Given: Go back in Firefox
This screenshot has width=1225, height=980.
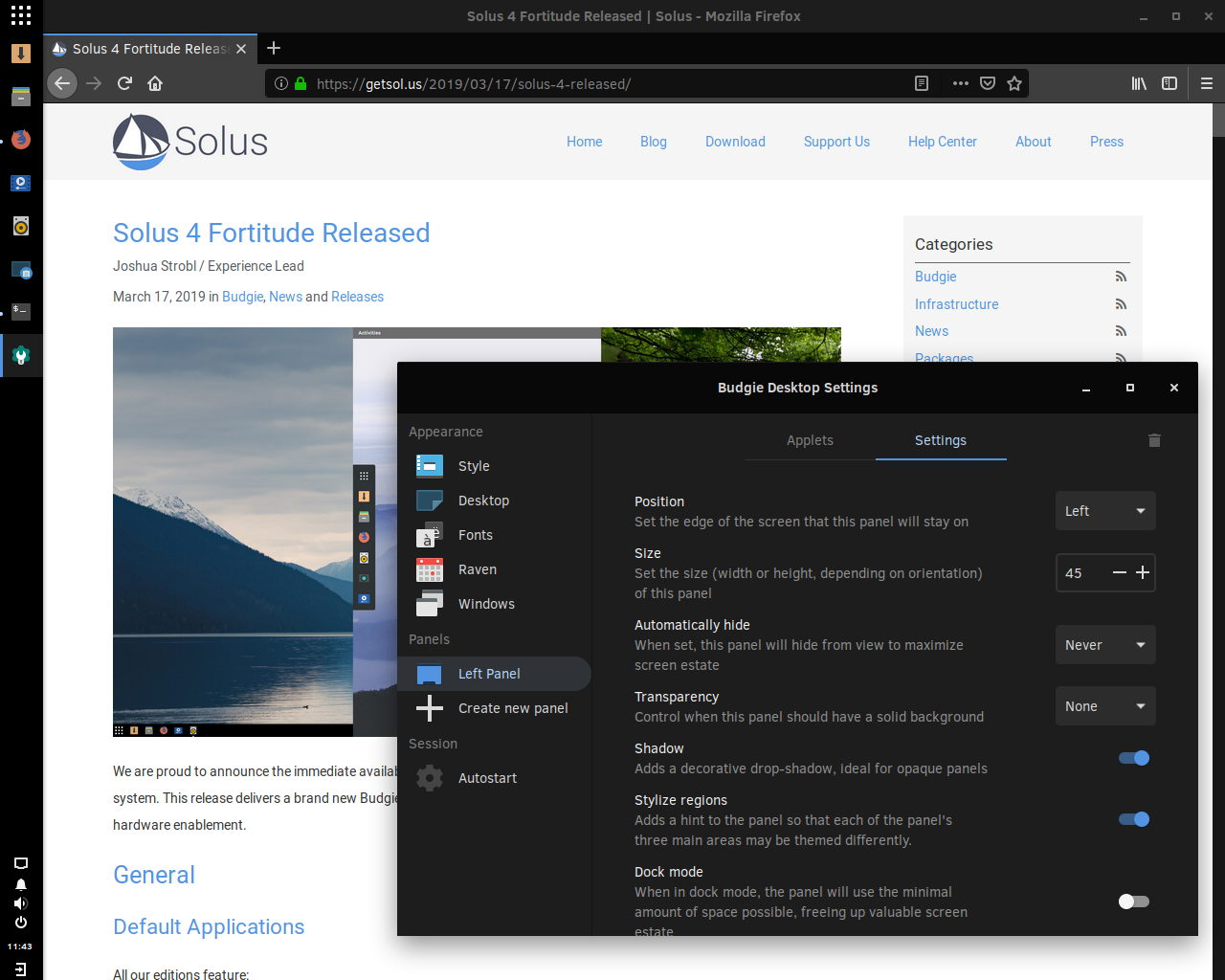Looking at the screenshot, I should [x=62, y=83].
